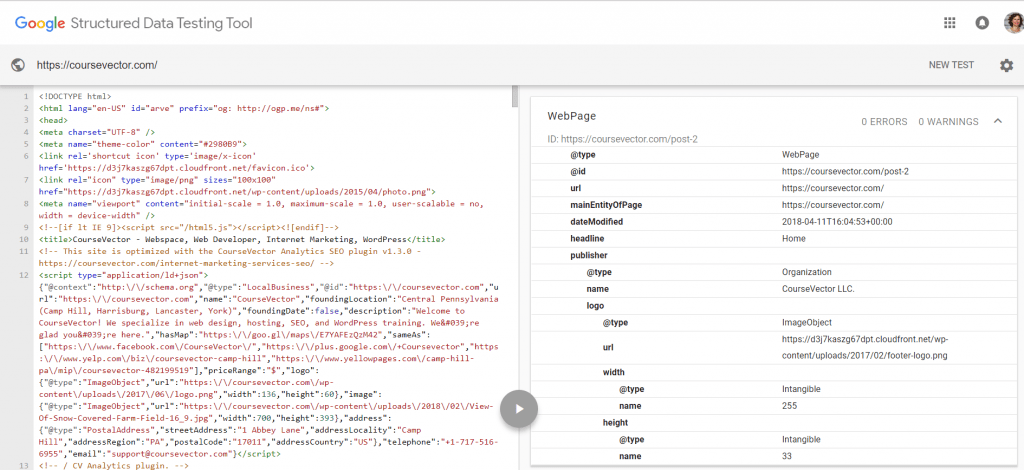Click the width name value 255

(x=789, y=406)
